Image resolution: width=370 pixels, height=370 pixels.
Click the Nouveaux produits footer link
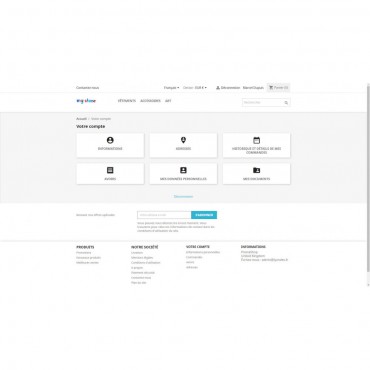88,258
